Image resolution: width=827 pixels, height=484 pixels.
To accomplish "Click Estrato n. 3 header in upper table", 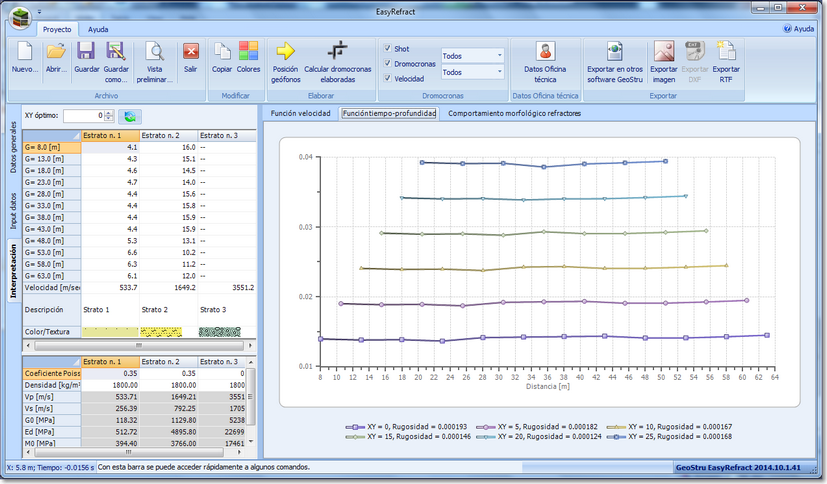I will click(x=227, y=135).
